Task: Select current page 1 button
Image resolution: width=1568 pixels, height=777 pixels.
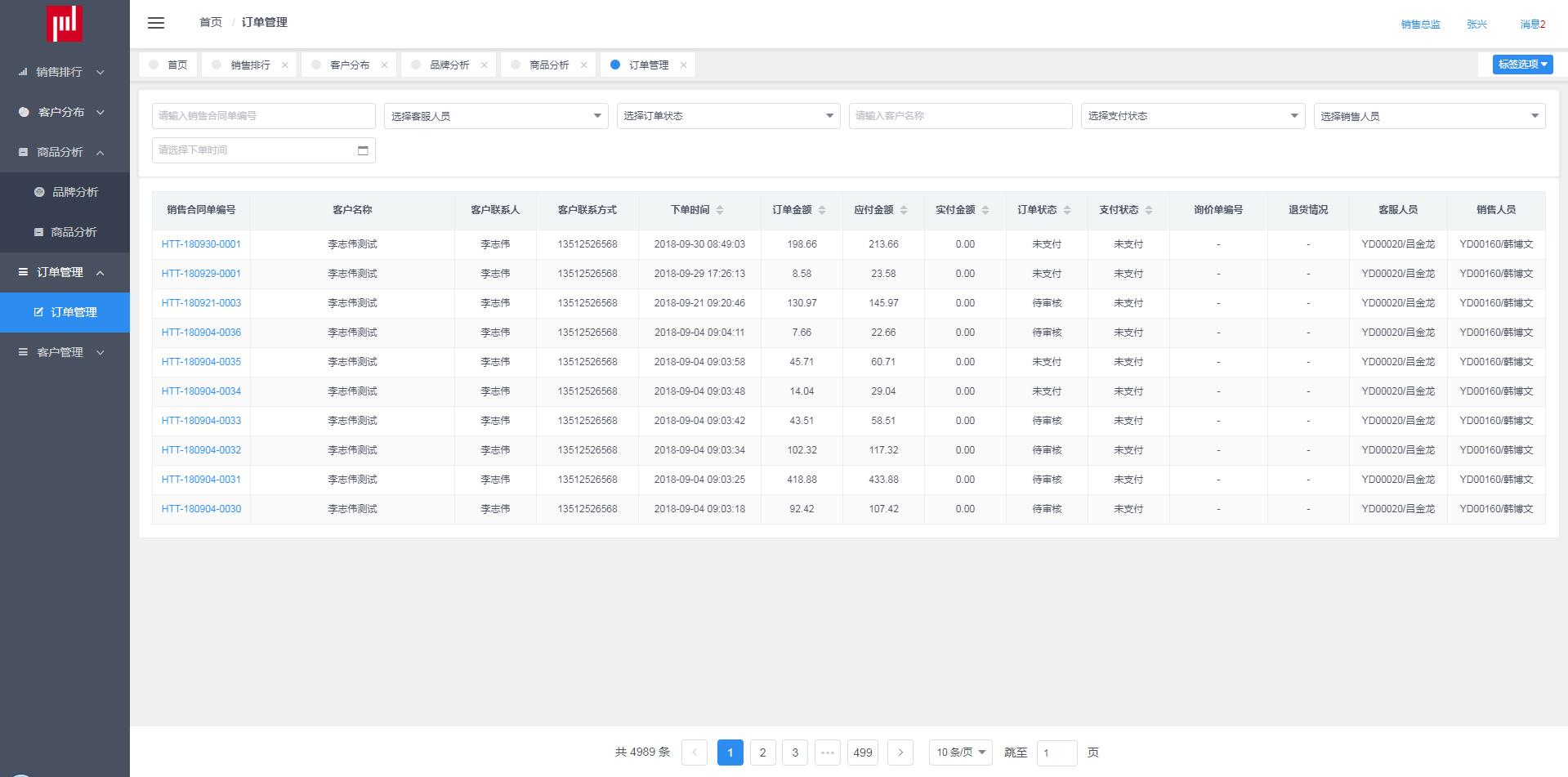Action: pyautogui.click(x=730, y=752)
